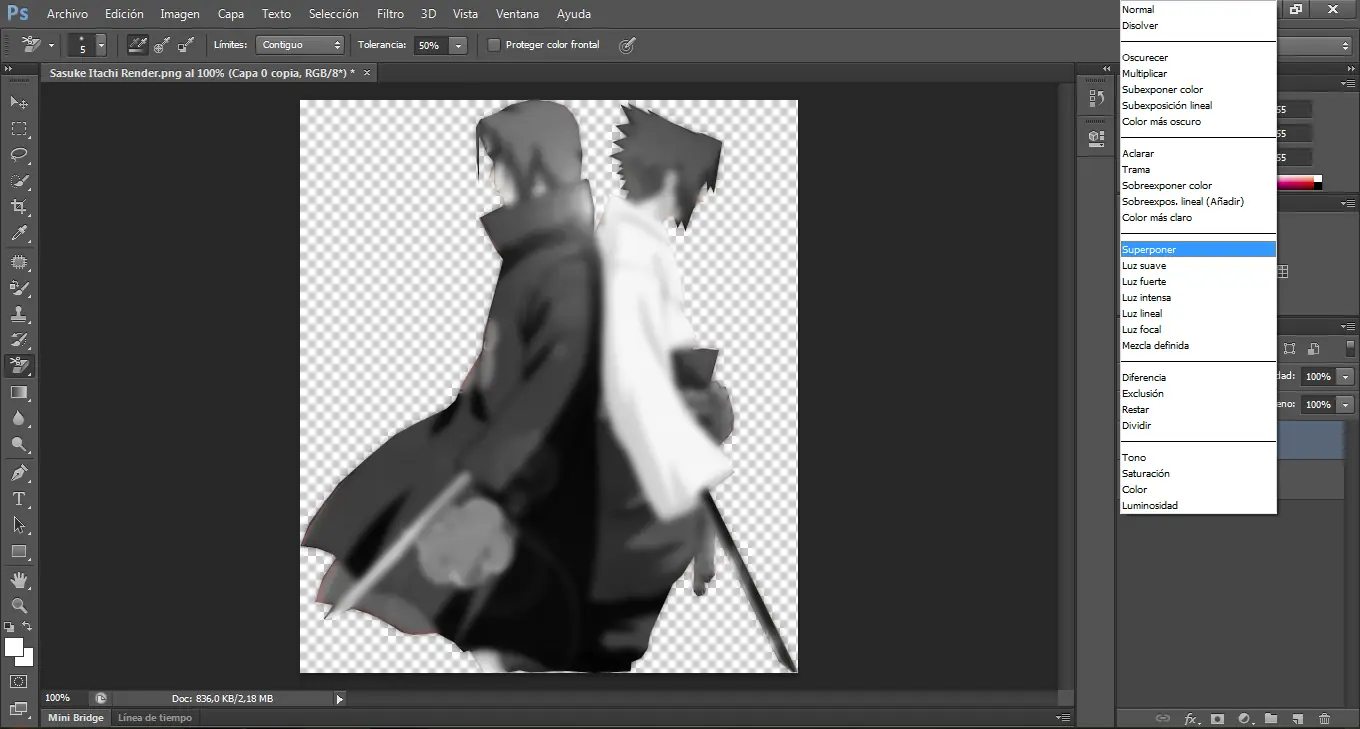Screen dimensions: 1360x729
Task: Open the tool preset picker arrow
Action: tap(51, 45)
